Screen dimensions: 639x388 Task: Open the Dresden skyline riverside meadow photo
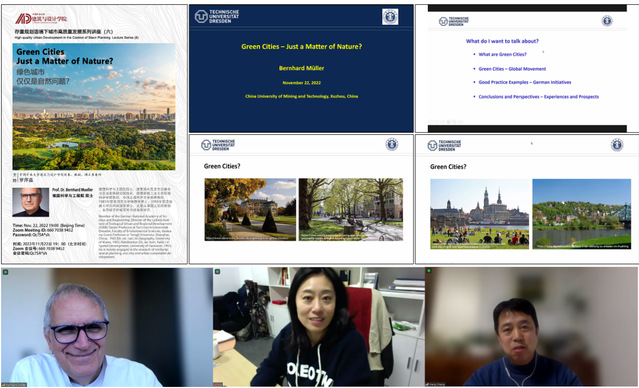coord(480,214)
